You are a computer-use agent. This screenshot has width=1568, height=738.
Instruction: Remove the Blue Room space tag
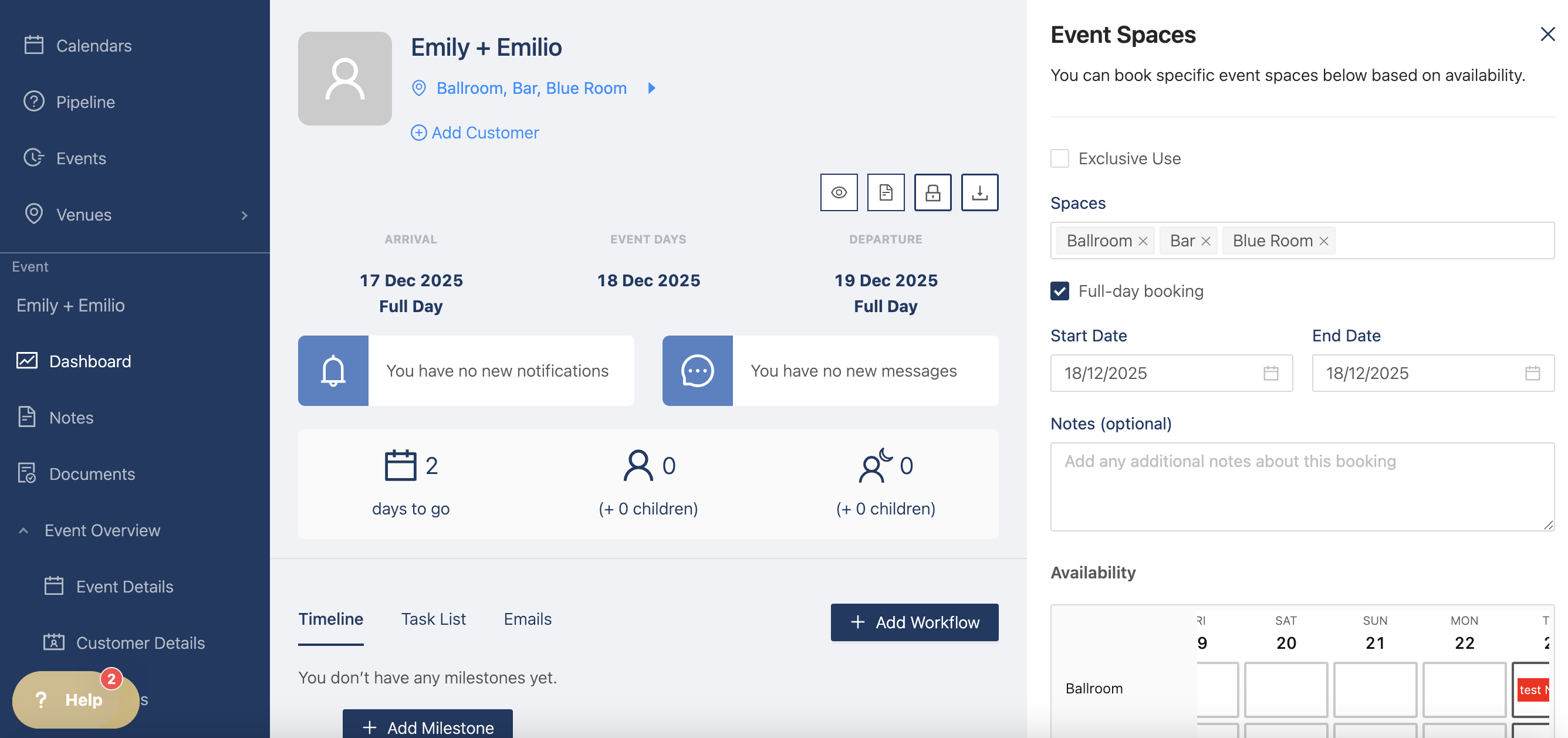pos(1323,241)
